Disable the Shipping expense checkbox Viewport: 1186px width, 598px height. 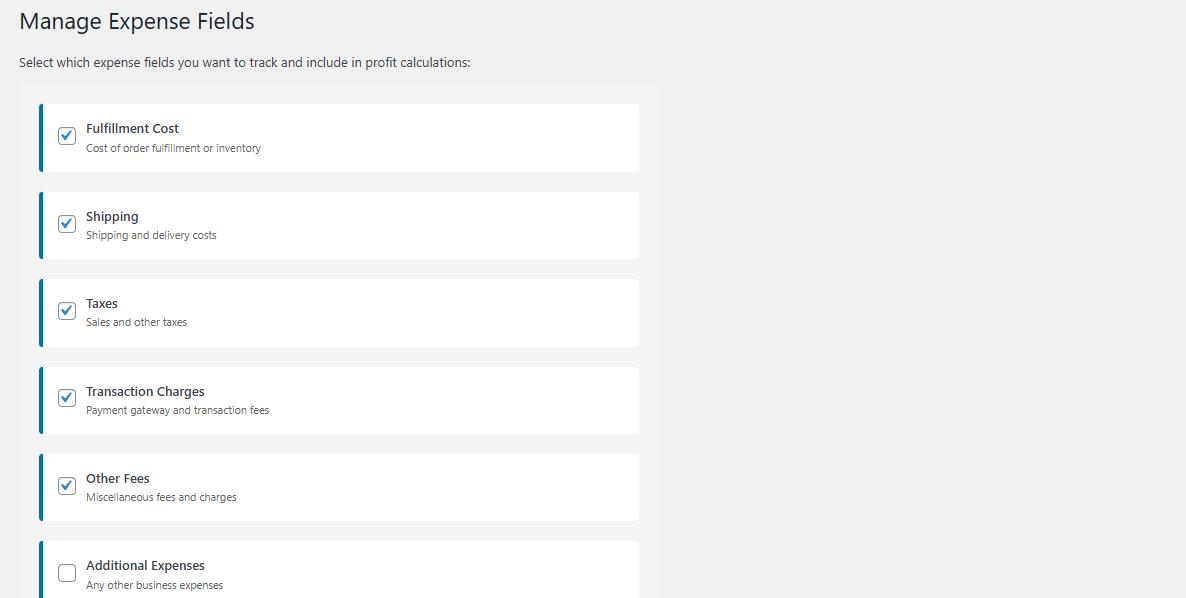click(x=66, y=223)
